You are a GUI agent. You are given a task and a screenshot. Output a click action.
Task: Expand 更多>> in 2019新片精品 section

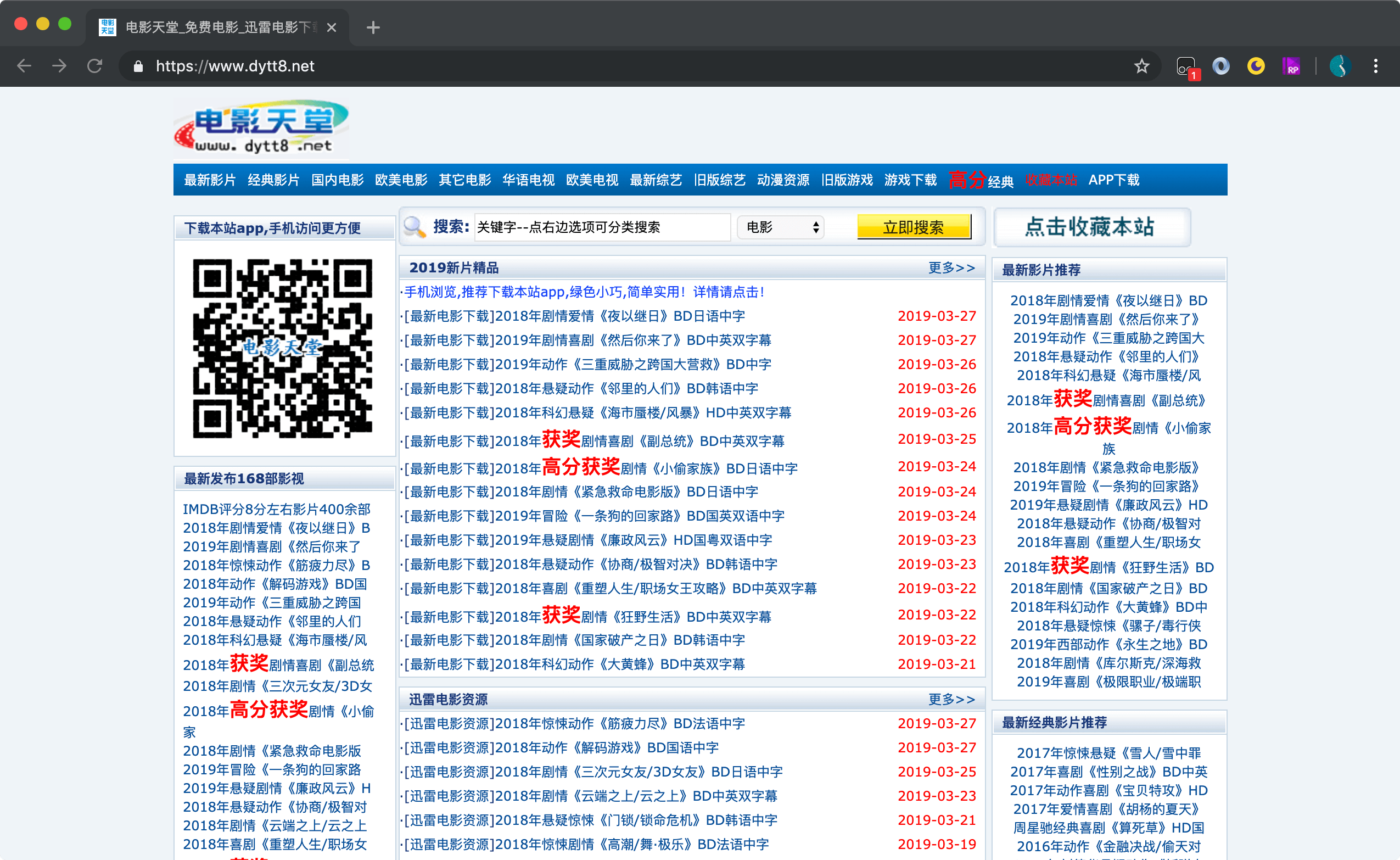(x=951, y=267)
